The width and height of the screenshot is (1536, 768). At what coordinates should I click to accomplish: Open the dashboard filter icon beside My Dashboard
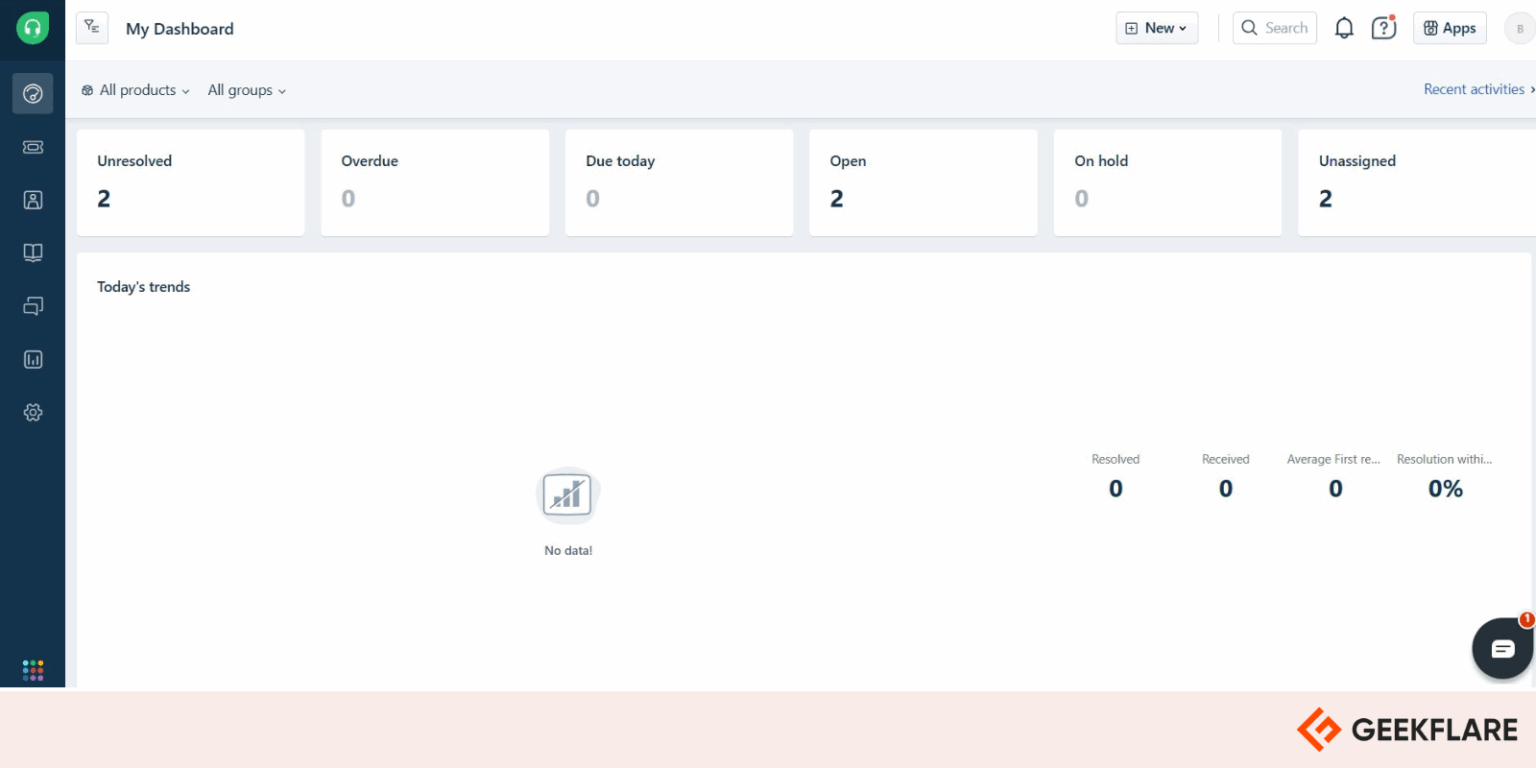(x=91, y=28)
